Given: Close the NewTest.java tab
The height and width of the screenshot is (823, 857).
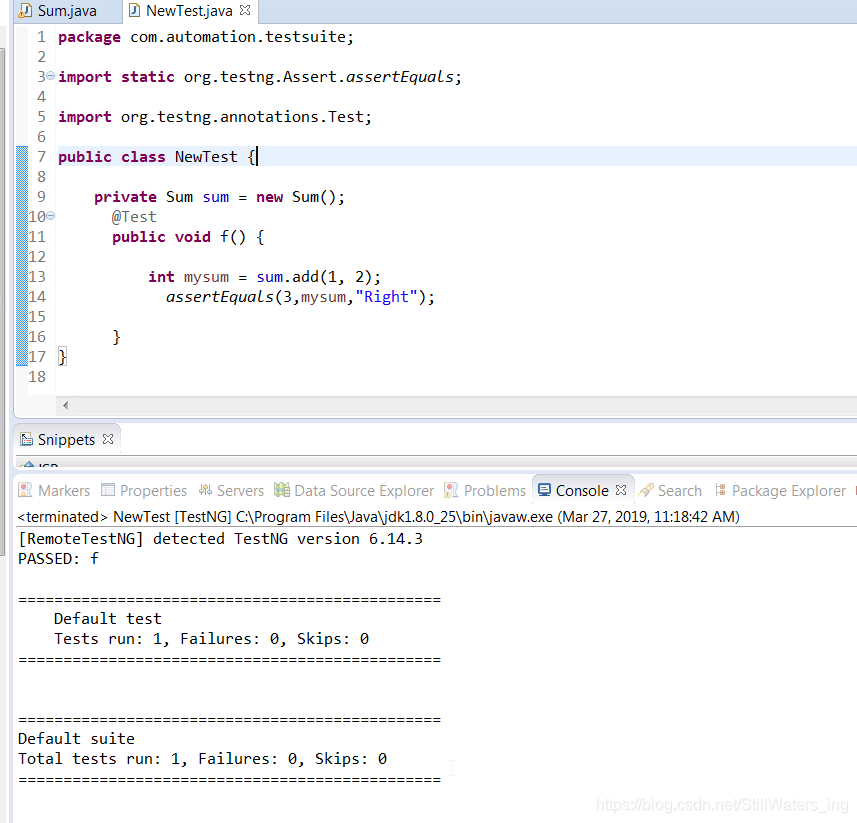Looking at the screenshot, I should click(x=245, y=10).
